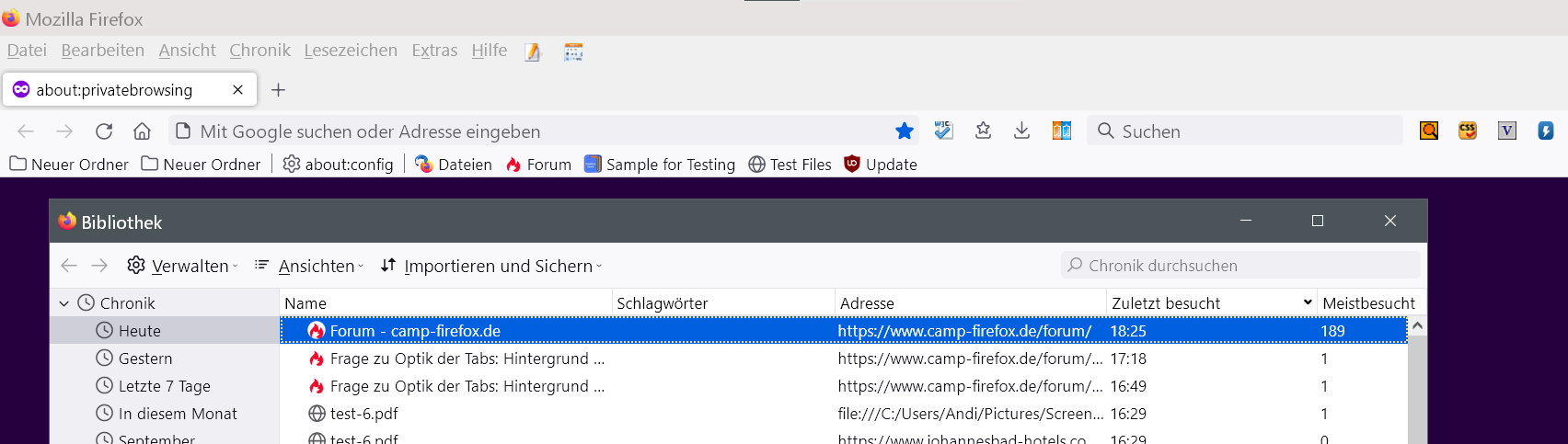Viewport: 1568px width, 444px height.
Task: Reload the page with the refresh icon
Action: (104, 131)
